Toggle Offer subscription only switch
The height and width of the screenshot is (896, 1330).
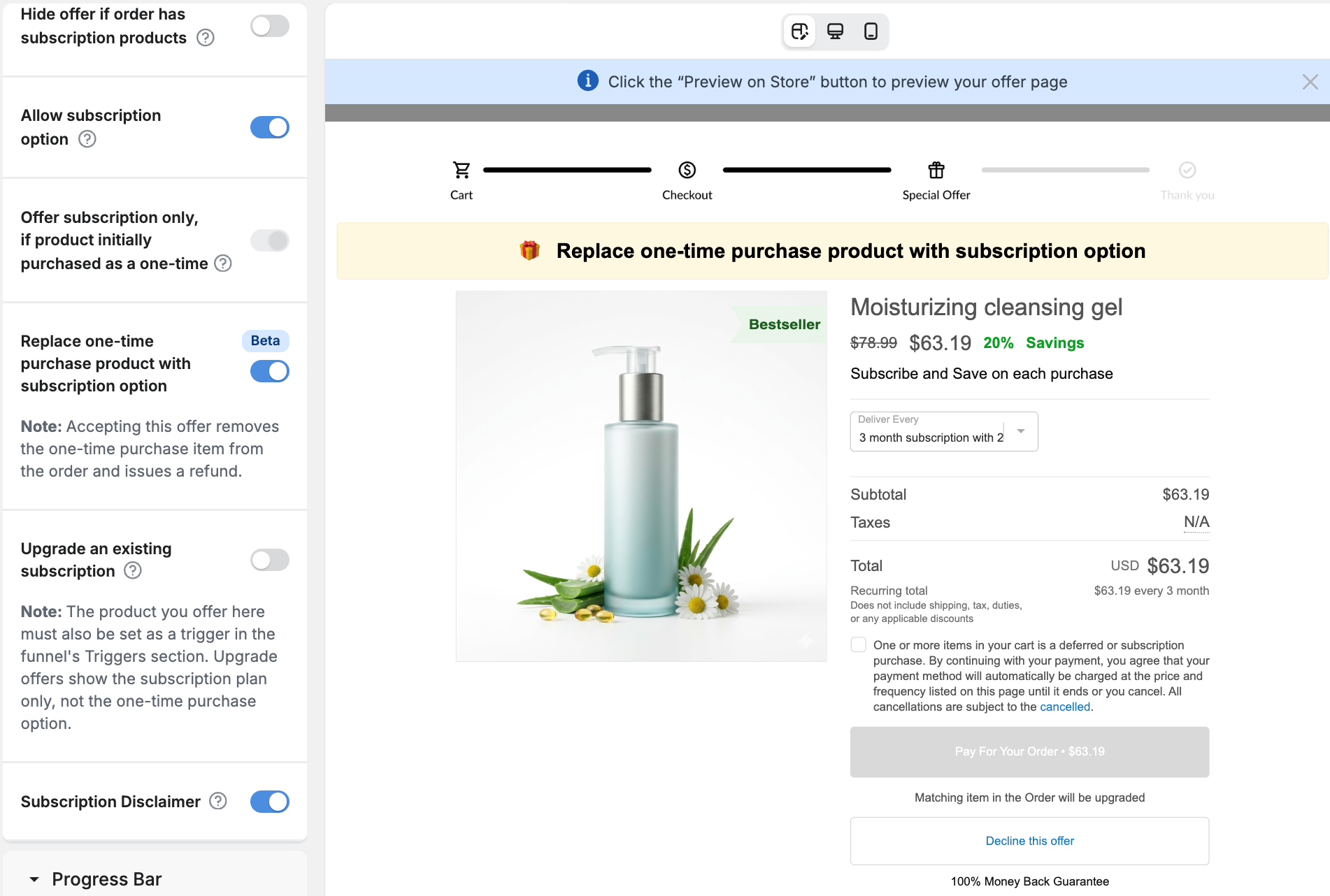(270, 240)
